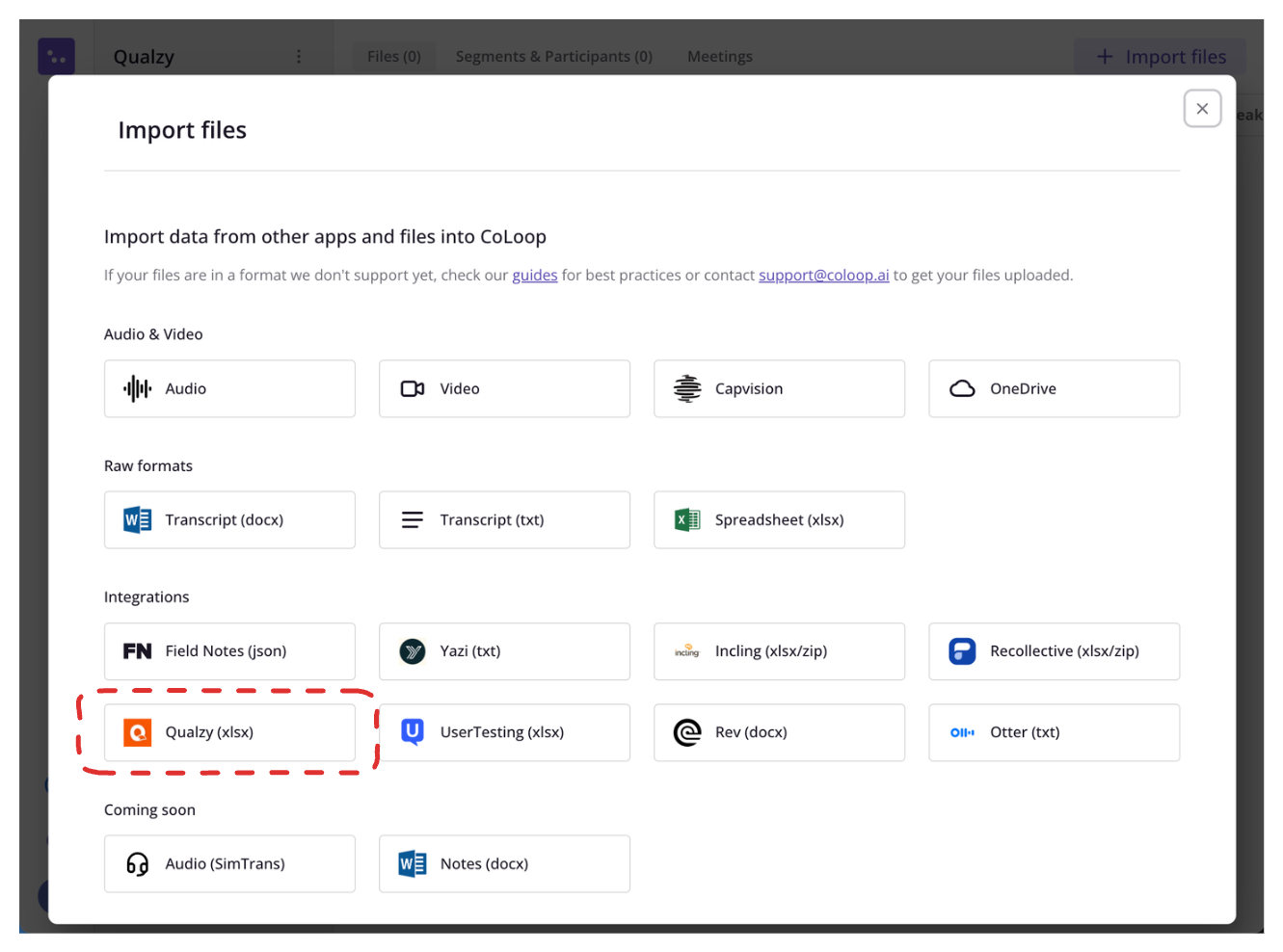The height and width of the screenshot is (952, 1283).
Task: Click the Recollective logo icon
Action: 962,651
